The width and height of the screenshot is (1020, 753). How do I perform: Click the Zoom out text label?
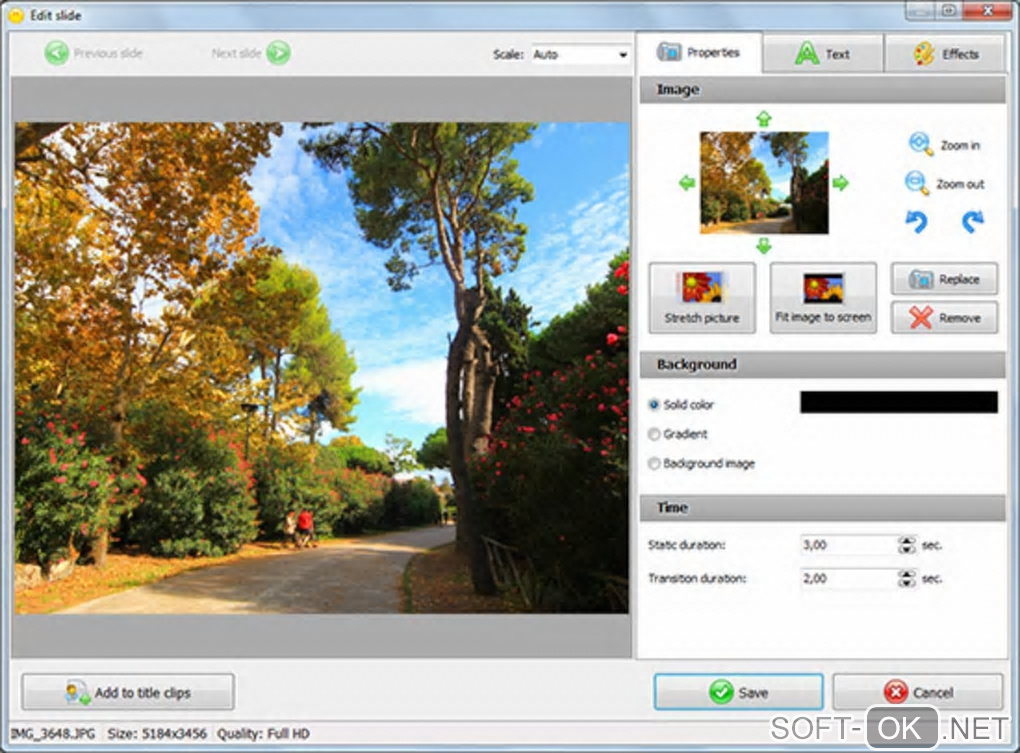960,185
